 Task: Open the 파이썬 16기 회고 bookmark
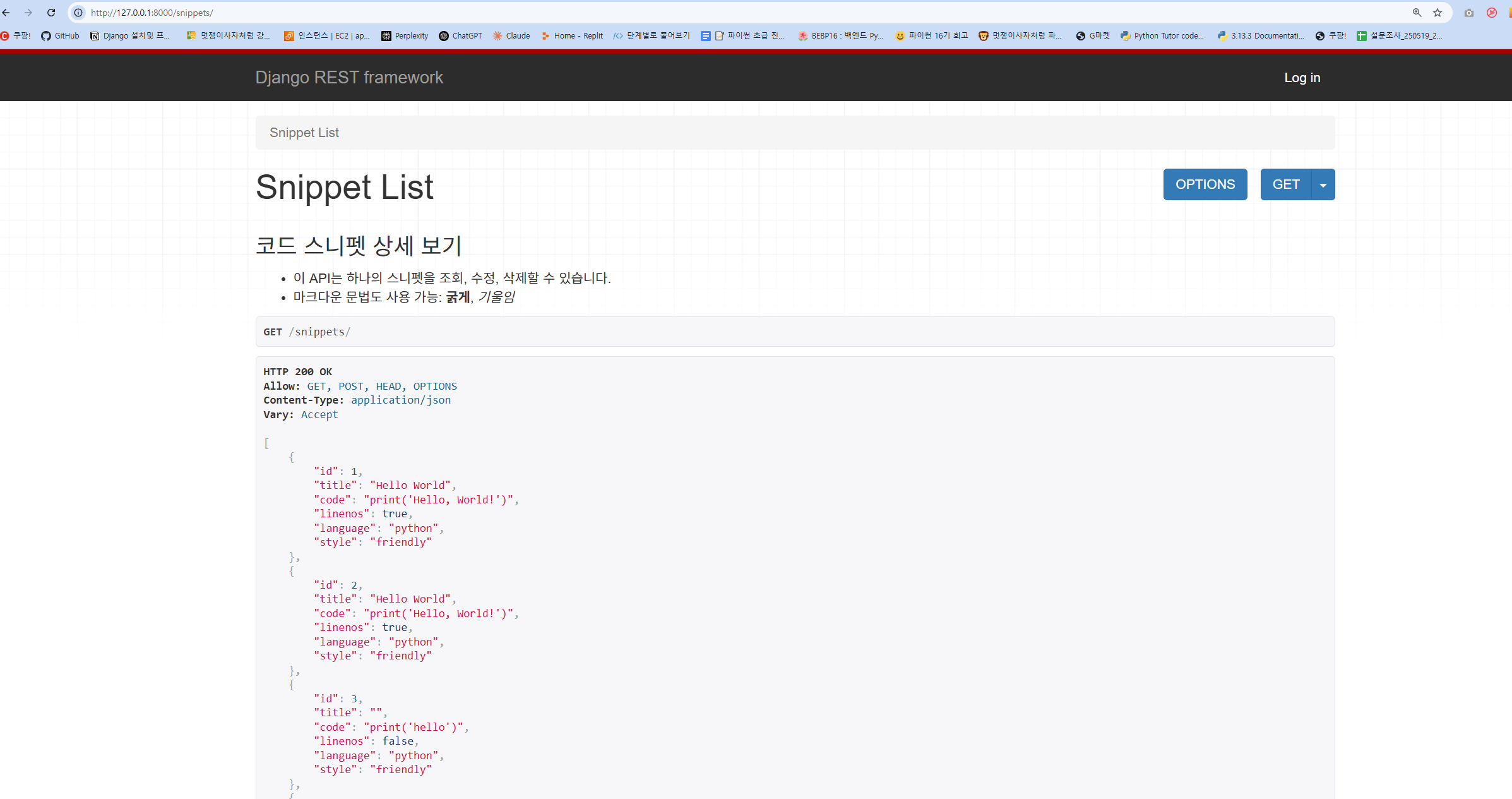(931, 36)
